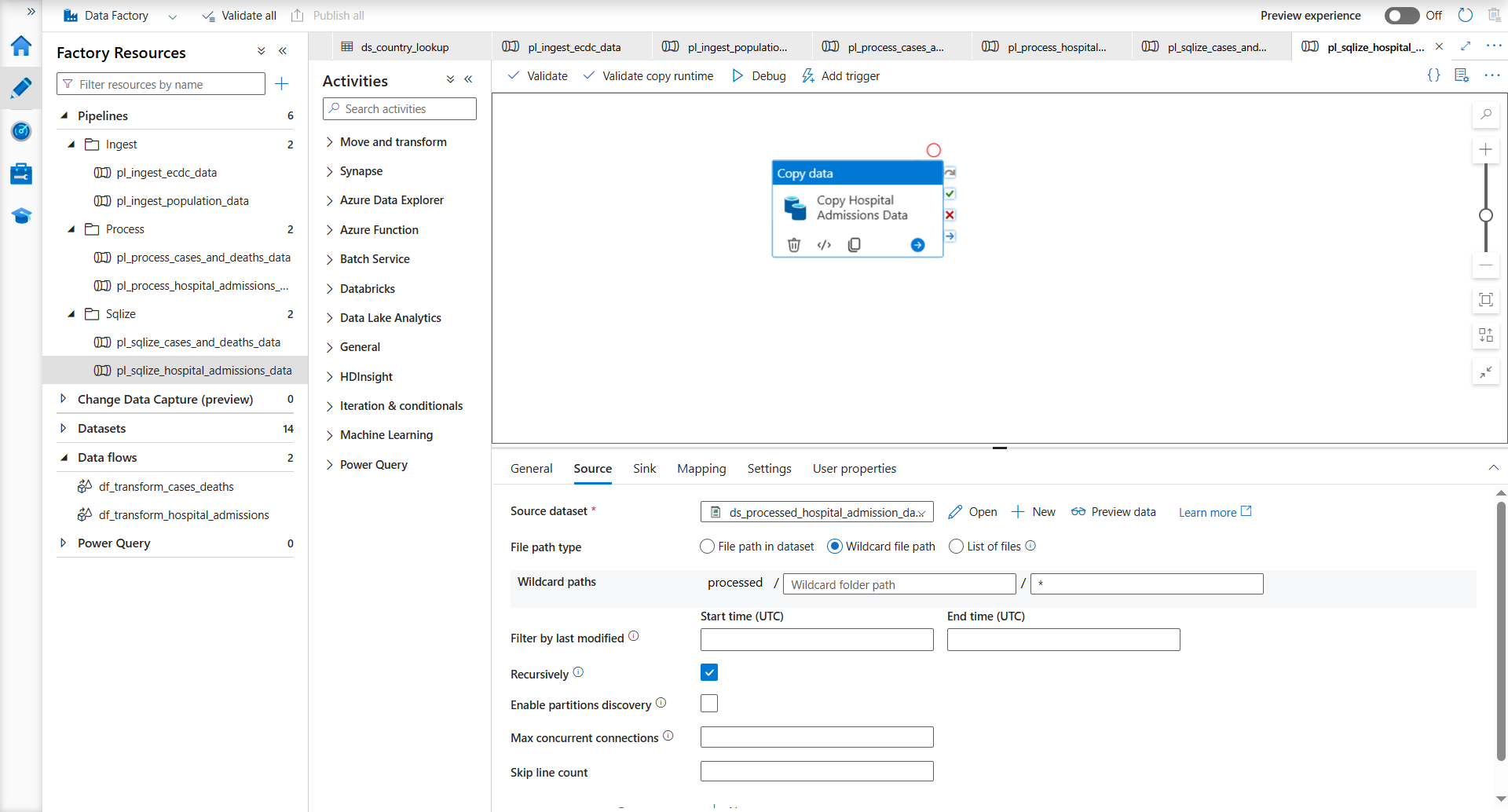Screen dimensions: 1508x812
Task: Open the General properties tab
Action: coord(532,469)
